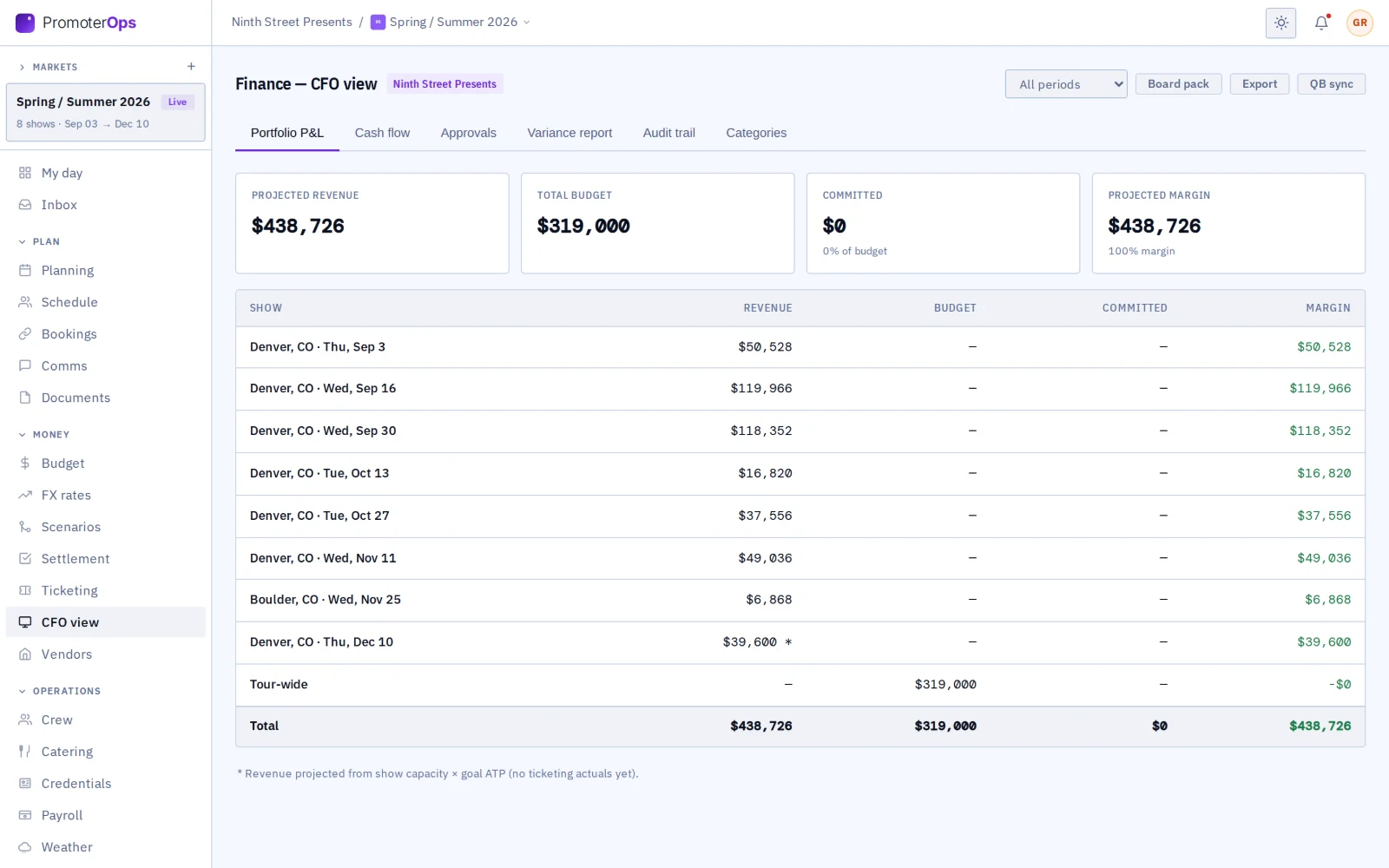
Task: Expand the Markets section
Action: [x=49, y=67]
